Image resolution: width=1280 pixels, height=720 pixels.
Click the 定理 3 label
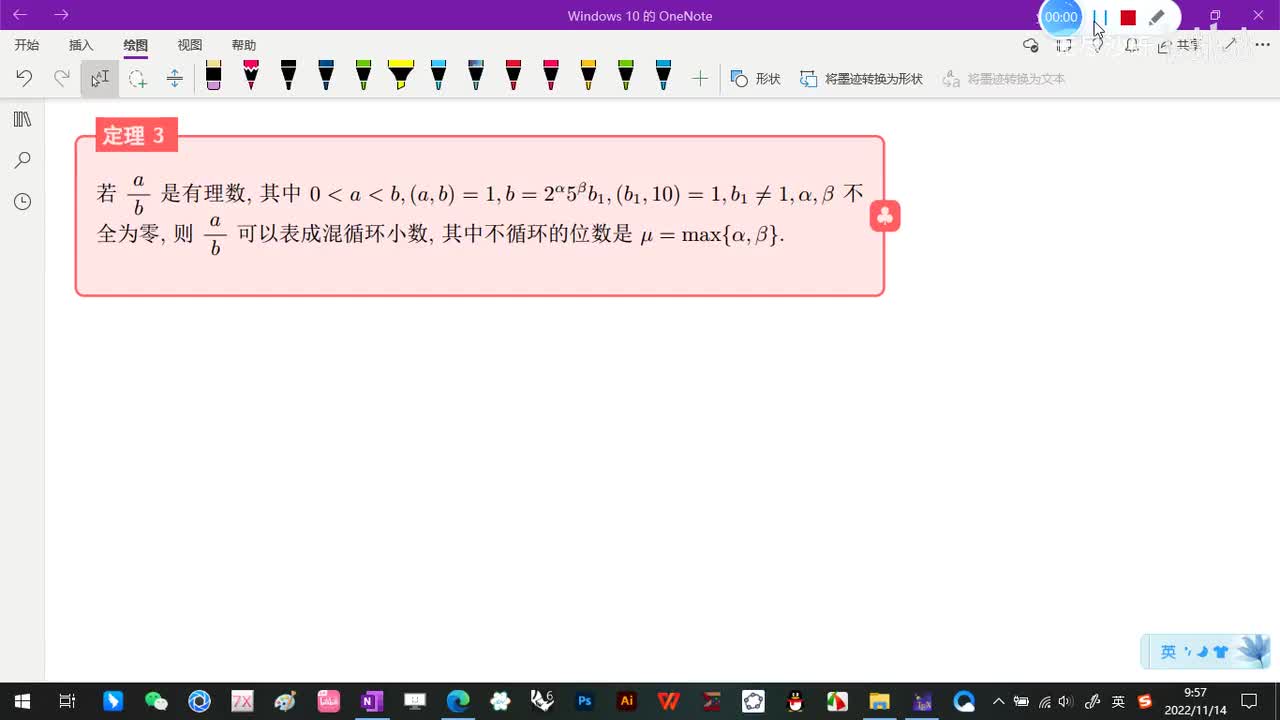[136, 135]
